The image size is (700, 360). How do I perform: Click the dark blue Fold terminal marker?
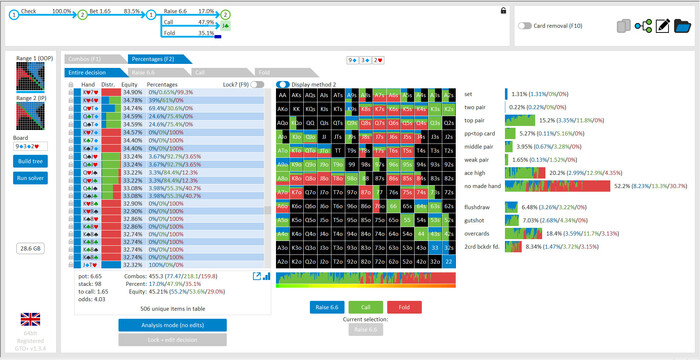click(218, 37)
